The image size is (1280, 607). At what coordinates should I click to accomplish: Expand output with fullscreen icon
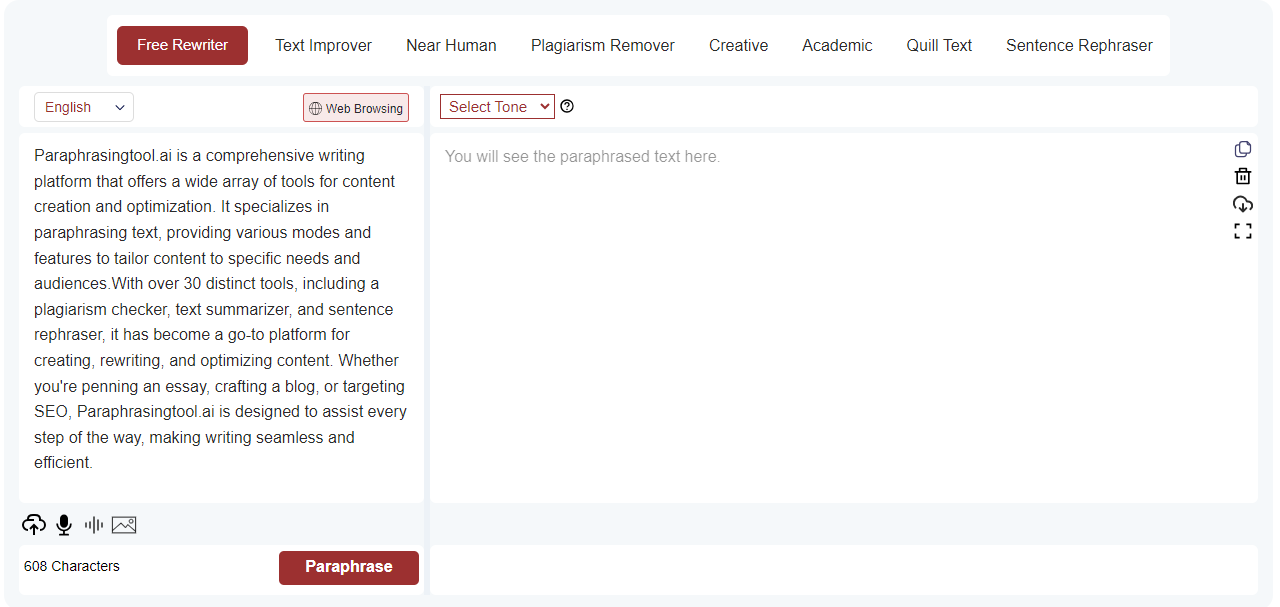click(1243, 231)
